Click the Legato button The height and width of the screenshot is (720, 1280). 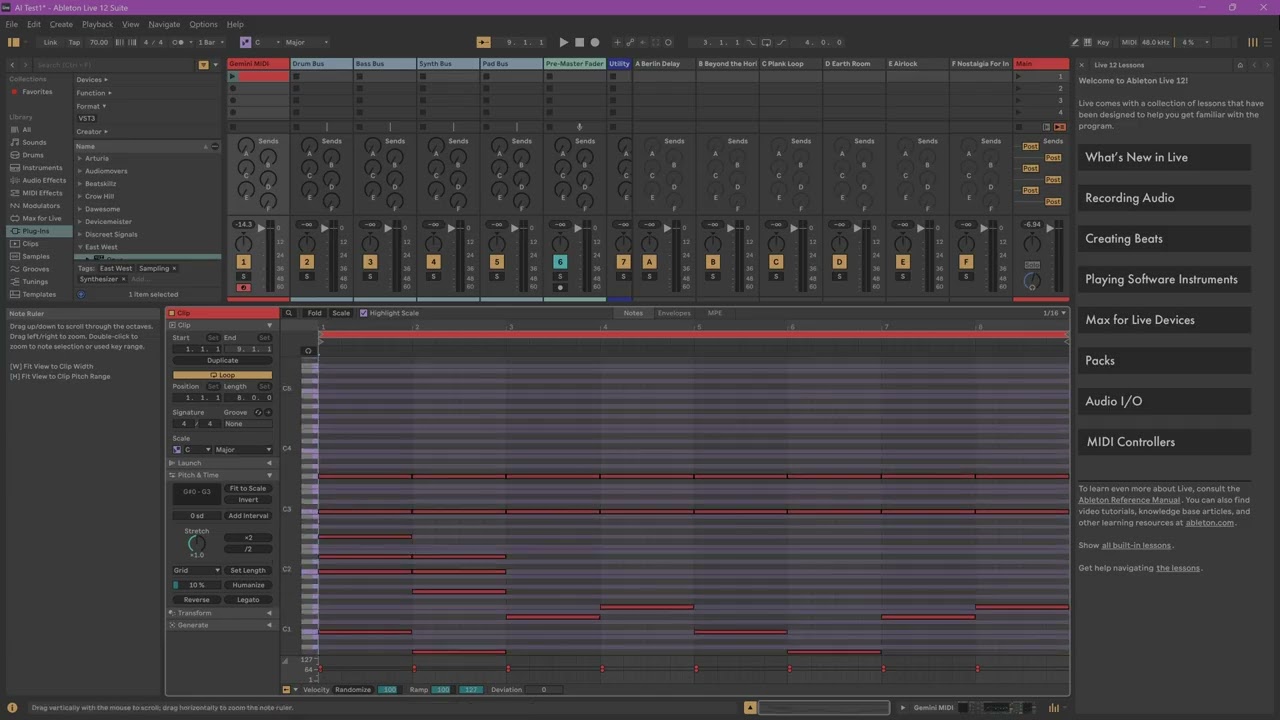248,600
